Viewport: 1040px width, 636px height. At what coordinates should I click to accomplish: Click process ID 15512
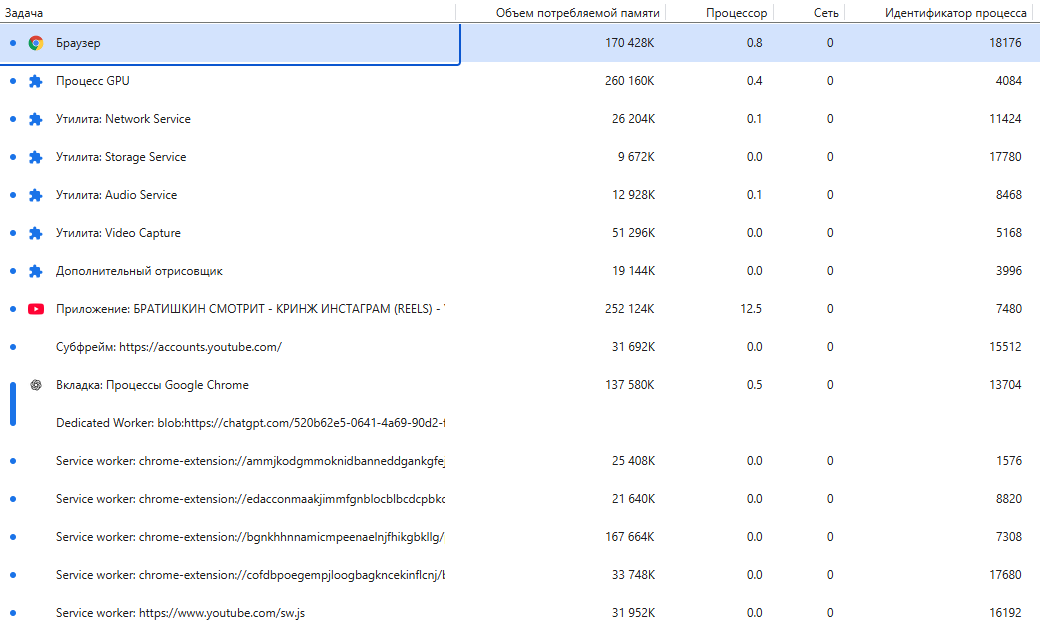pos(1006,347)
